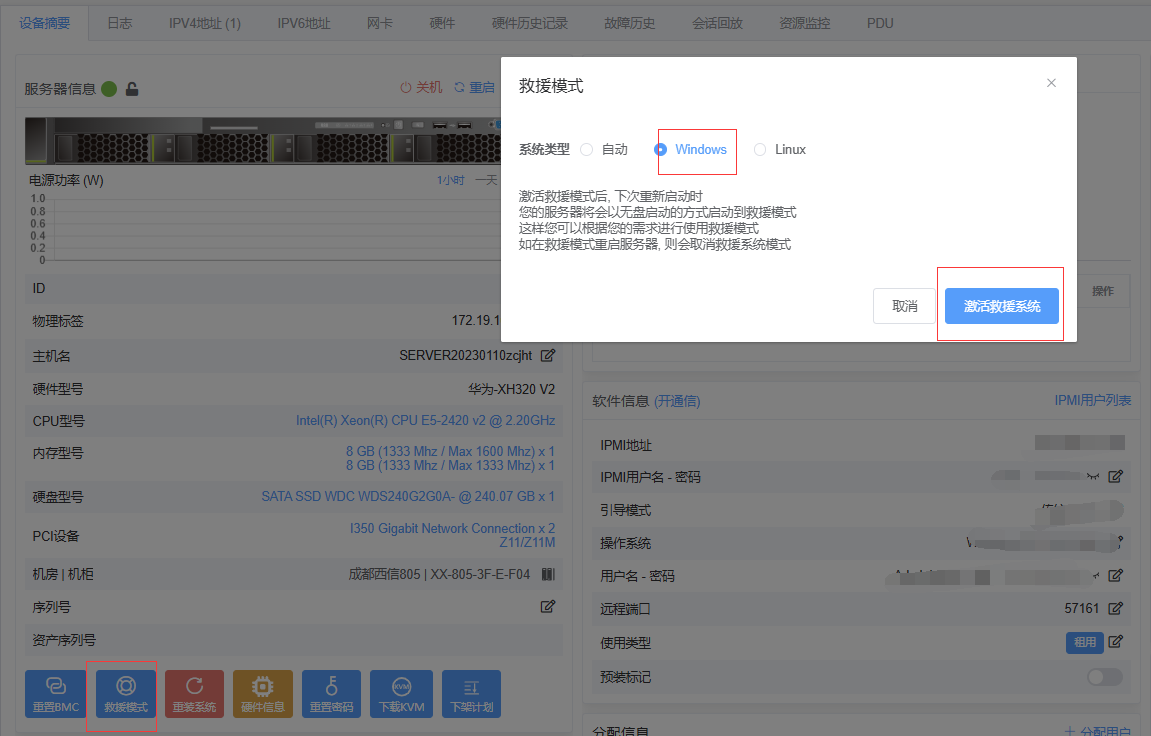The image size is (1151, 736).
Task: Click the edit icon for 远程端口
Action: (x=1115, y=608)
